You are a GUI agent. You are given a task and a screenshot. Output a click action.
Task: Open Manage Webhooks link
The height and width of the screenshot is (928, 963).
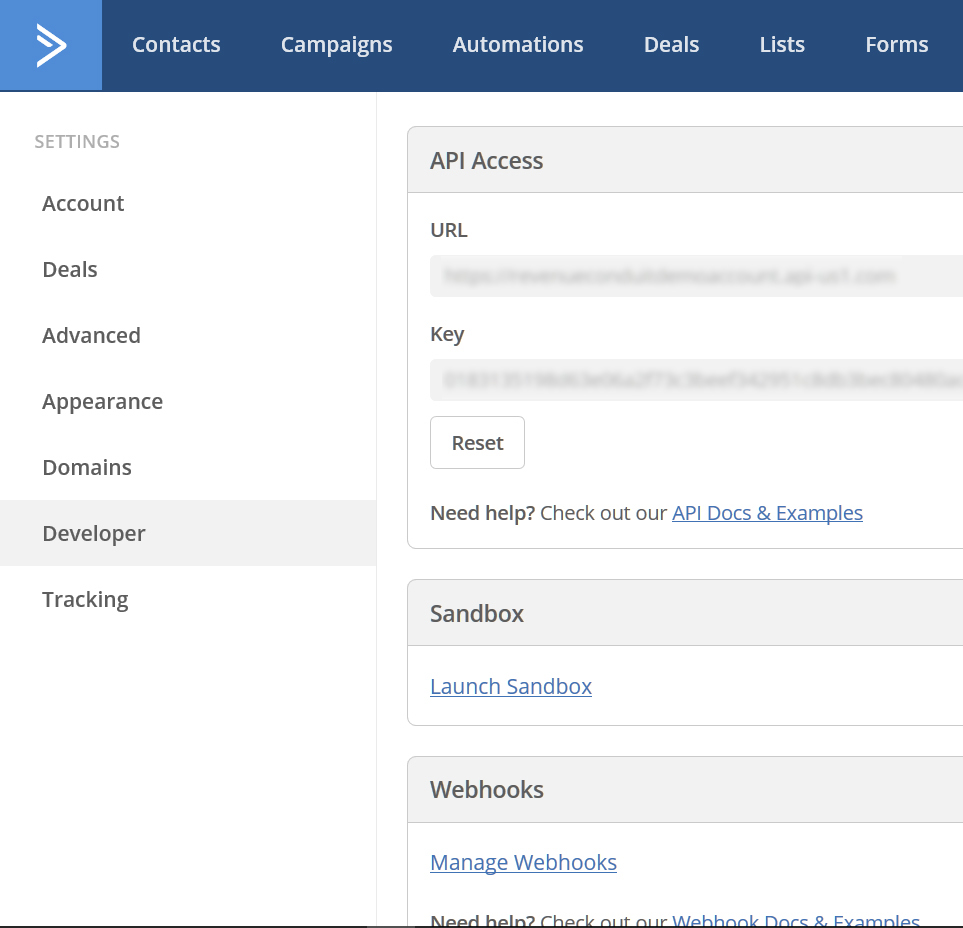[523, 863]
